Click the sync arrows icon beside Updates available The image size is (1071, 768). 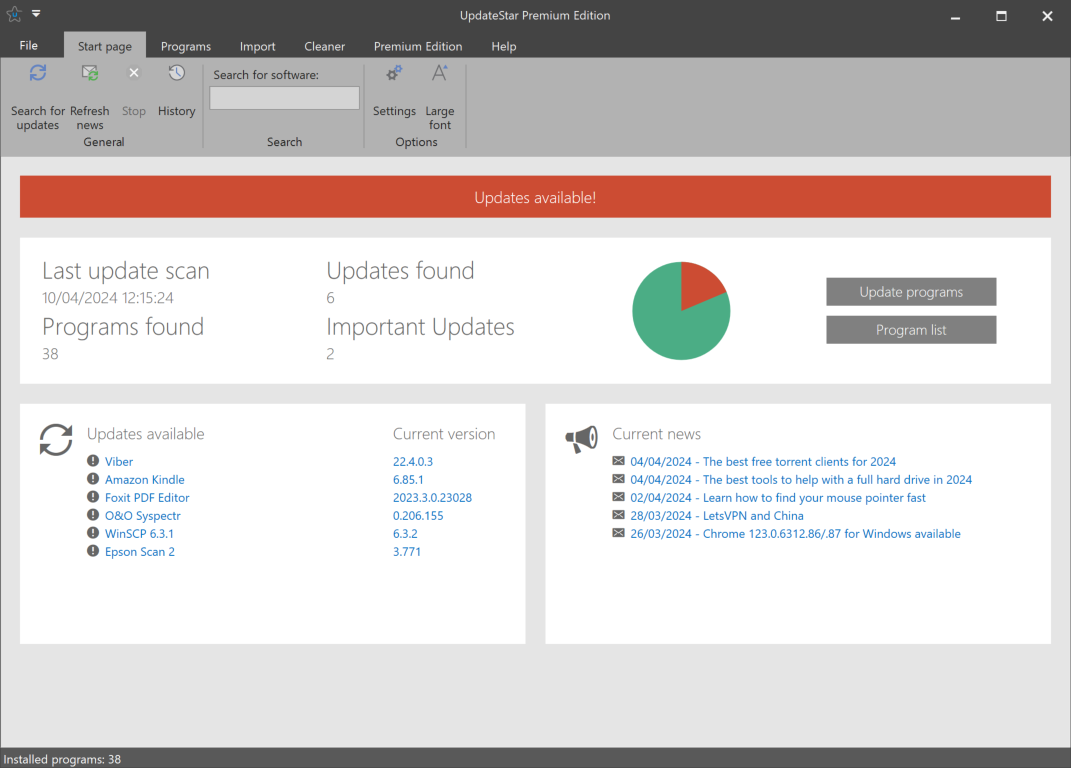point(56,439)
